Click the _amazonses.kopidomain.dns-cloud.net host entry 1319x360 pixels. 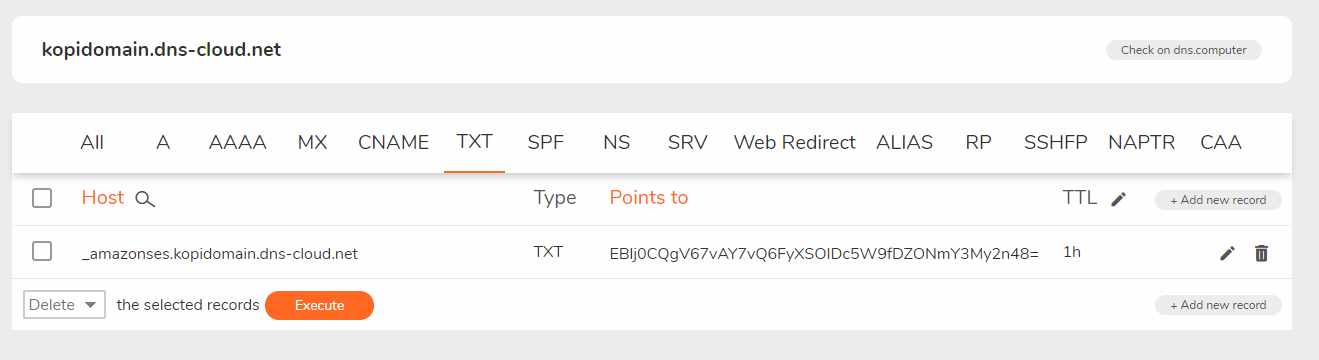coord(220,254)
